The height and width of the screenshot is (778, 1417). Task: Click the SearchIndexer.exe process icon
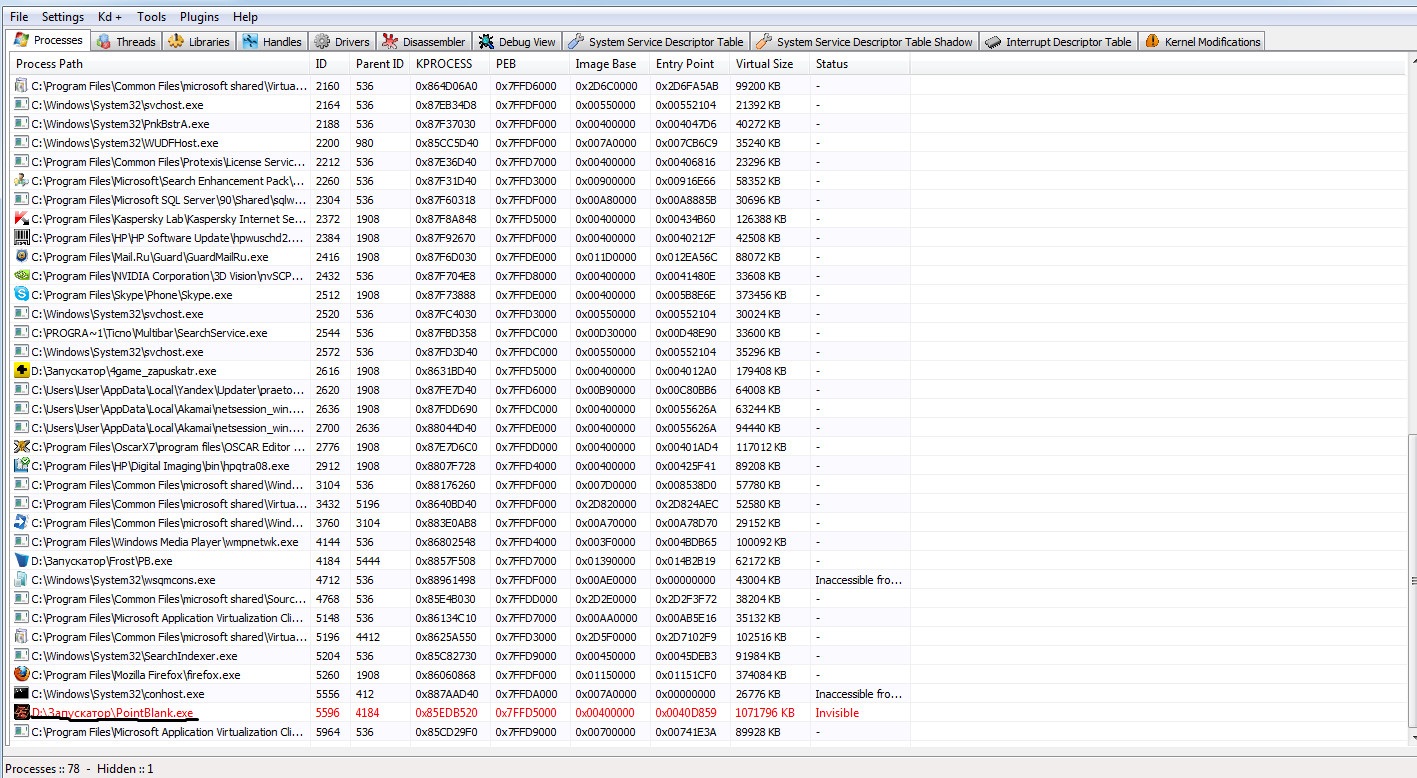pos(21,656)
